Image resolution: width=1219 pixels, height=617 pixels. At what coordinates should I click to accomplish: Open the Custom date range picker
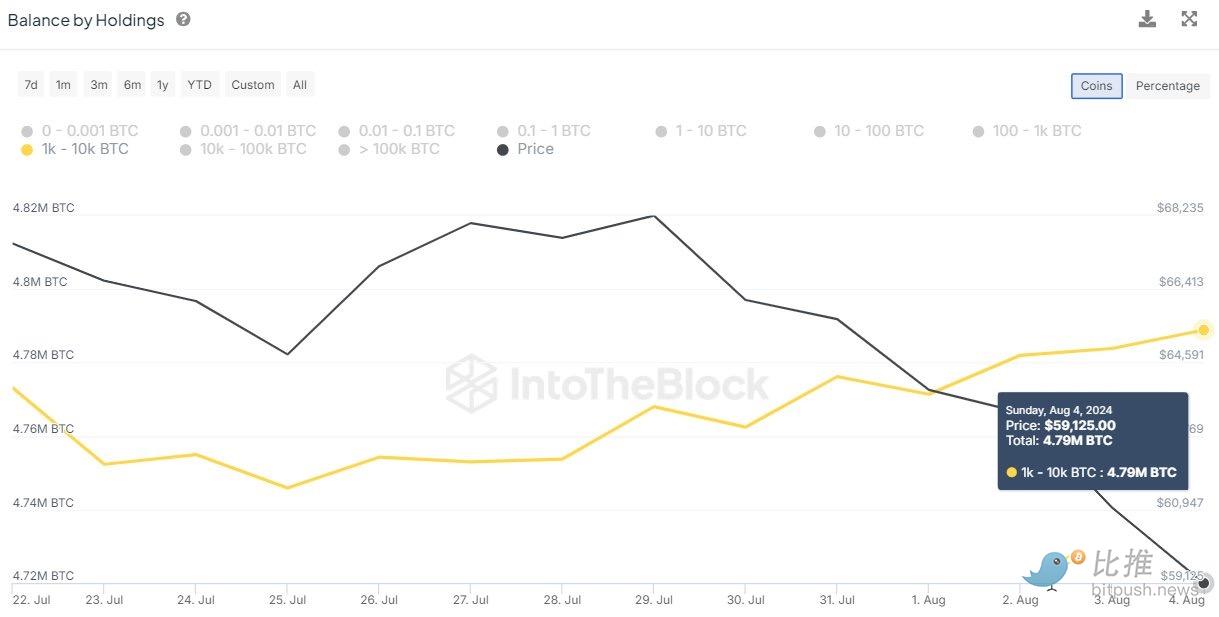(x=253, y=85)
